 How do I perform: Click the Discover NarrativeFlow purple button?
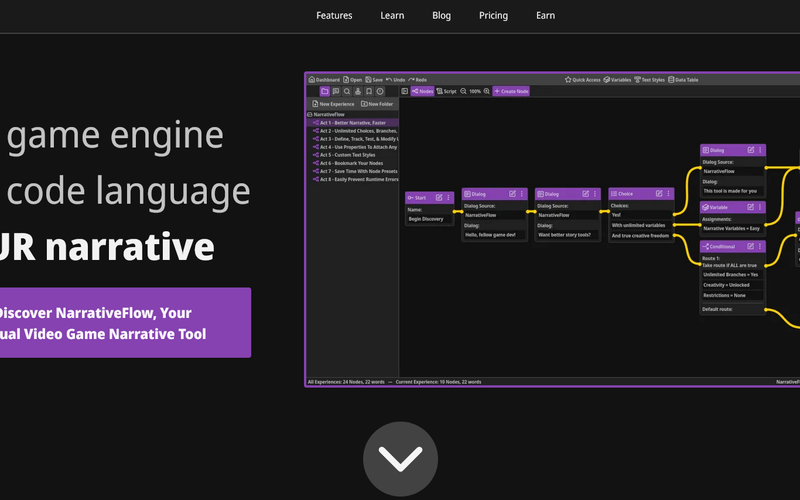(x=125, y=322)
